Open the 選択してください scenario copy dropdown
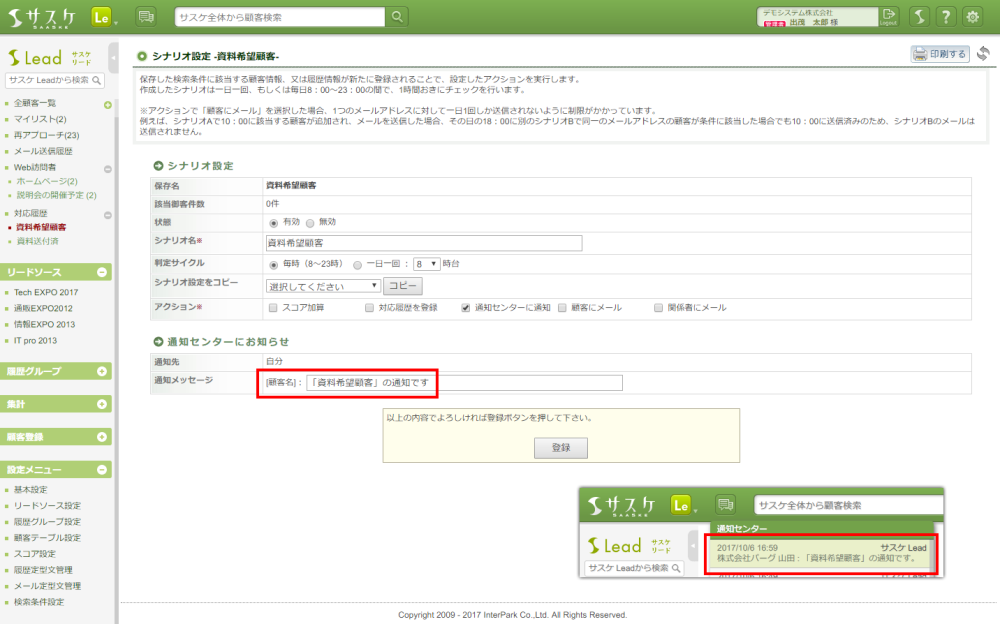Image resolution: width=1000 pixels, height=624 pixels. click(323, 286)
